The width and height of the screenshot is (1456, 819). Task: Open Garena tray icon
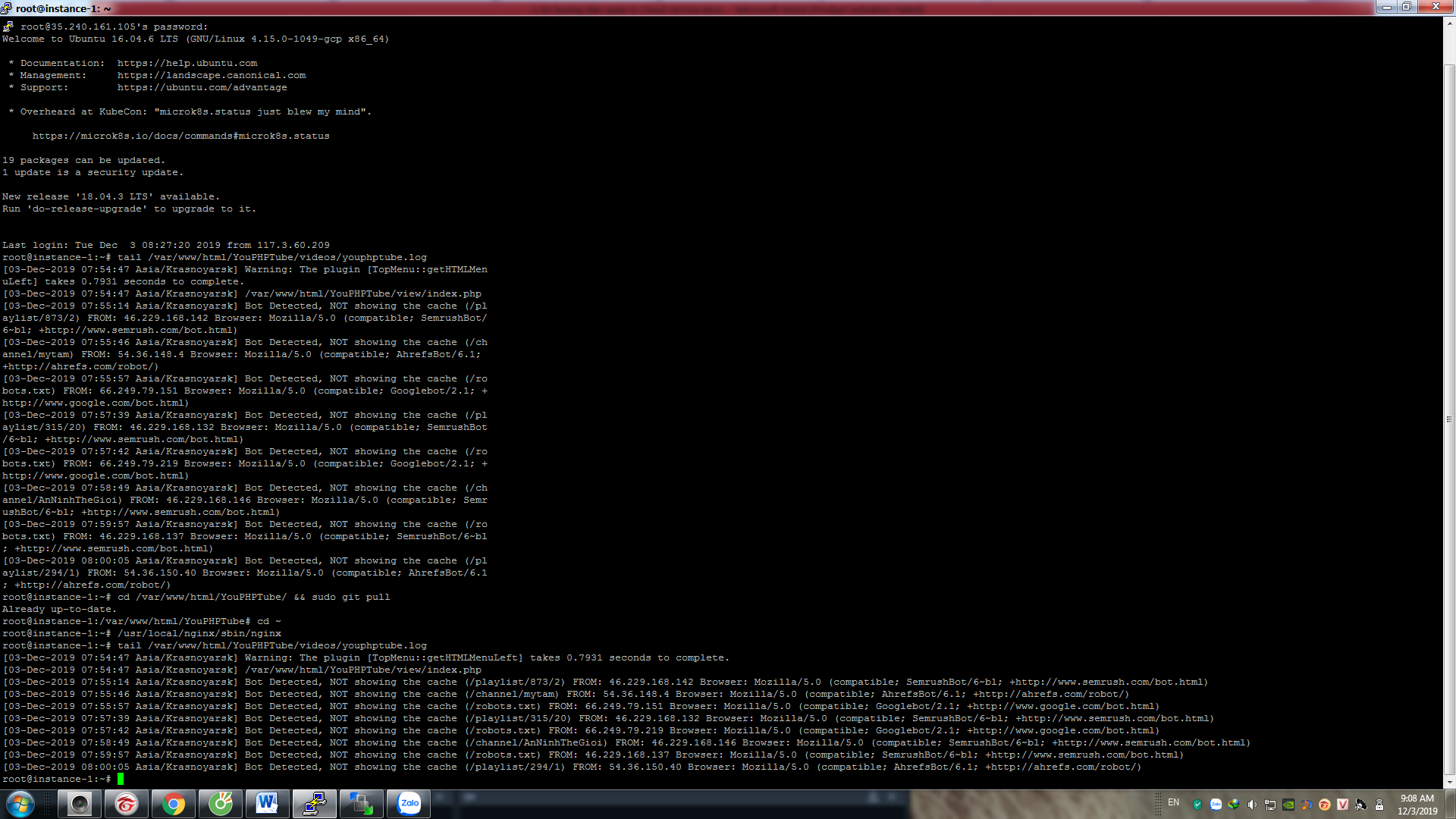tap(1325, 805)
